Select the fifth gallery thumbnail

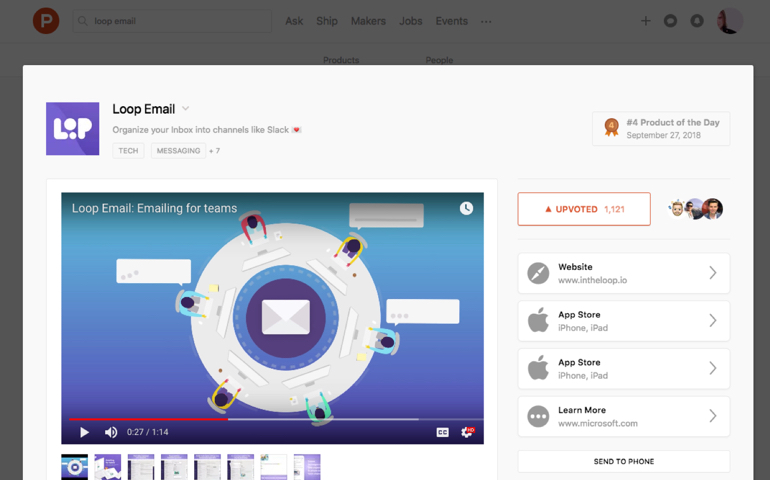point(207,467)
